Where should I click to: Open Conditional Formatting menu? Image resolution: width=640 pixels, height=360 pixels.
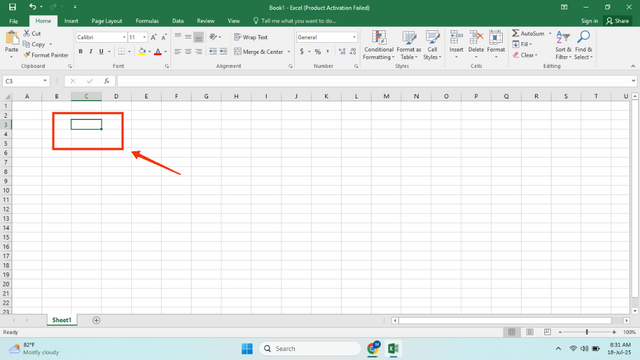379,45
